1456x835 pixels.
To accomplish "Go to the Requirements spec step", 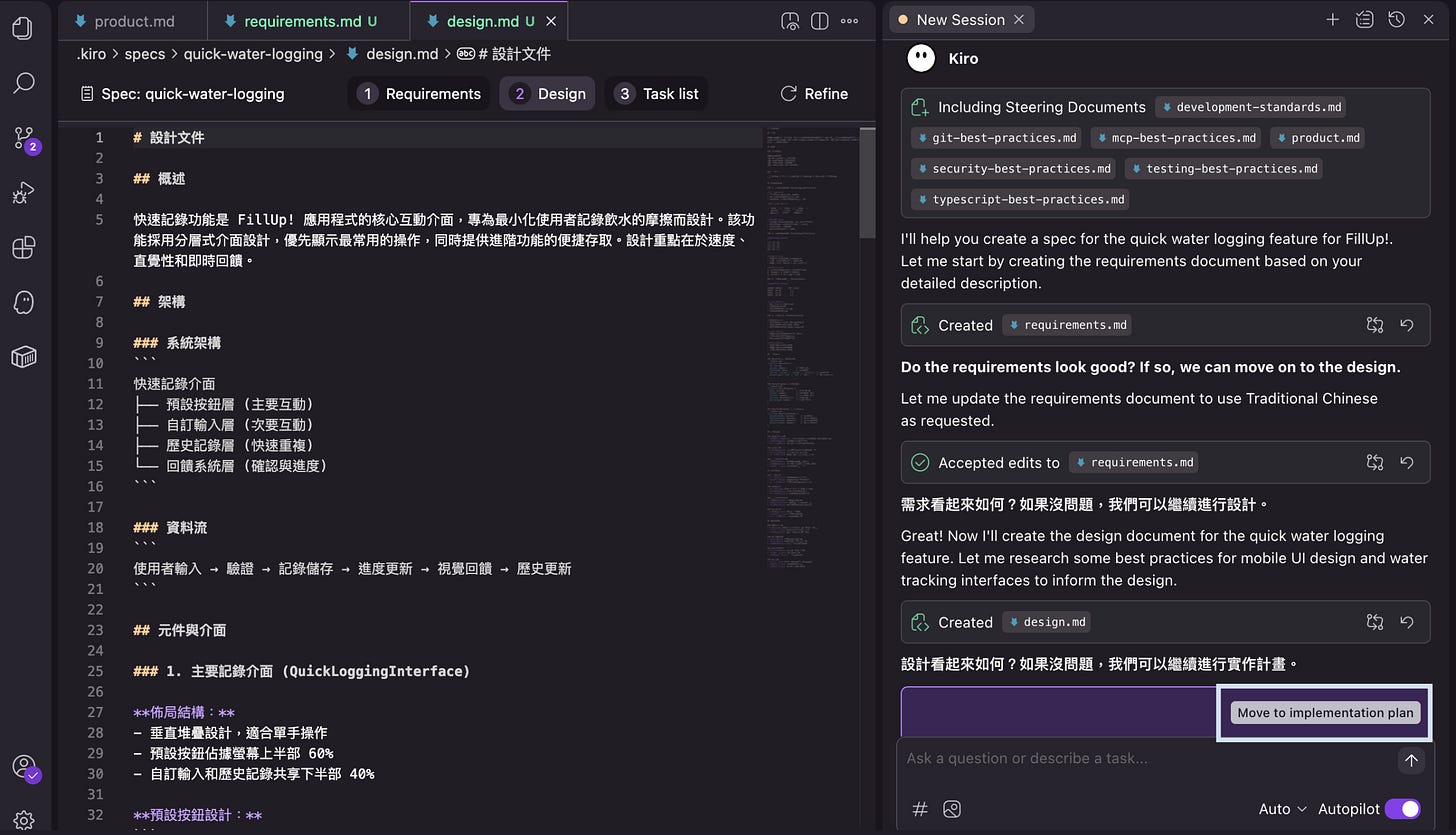I will point(419,94).
